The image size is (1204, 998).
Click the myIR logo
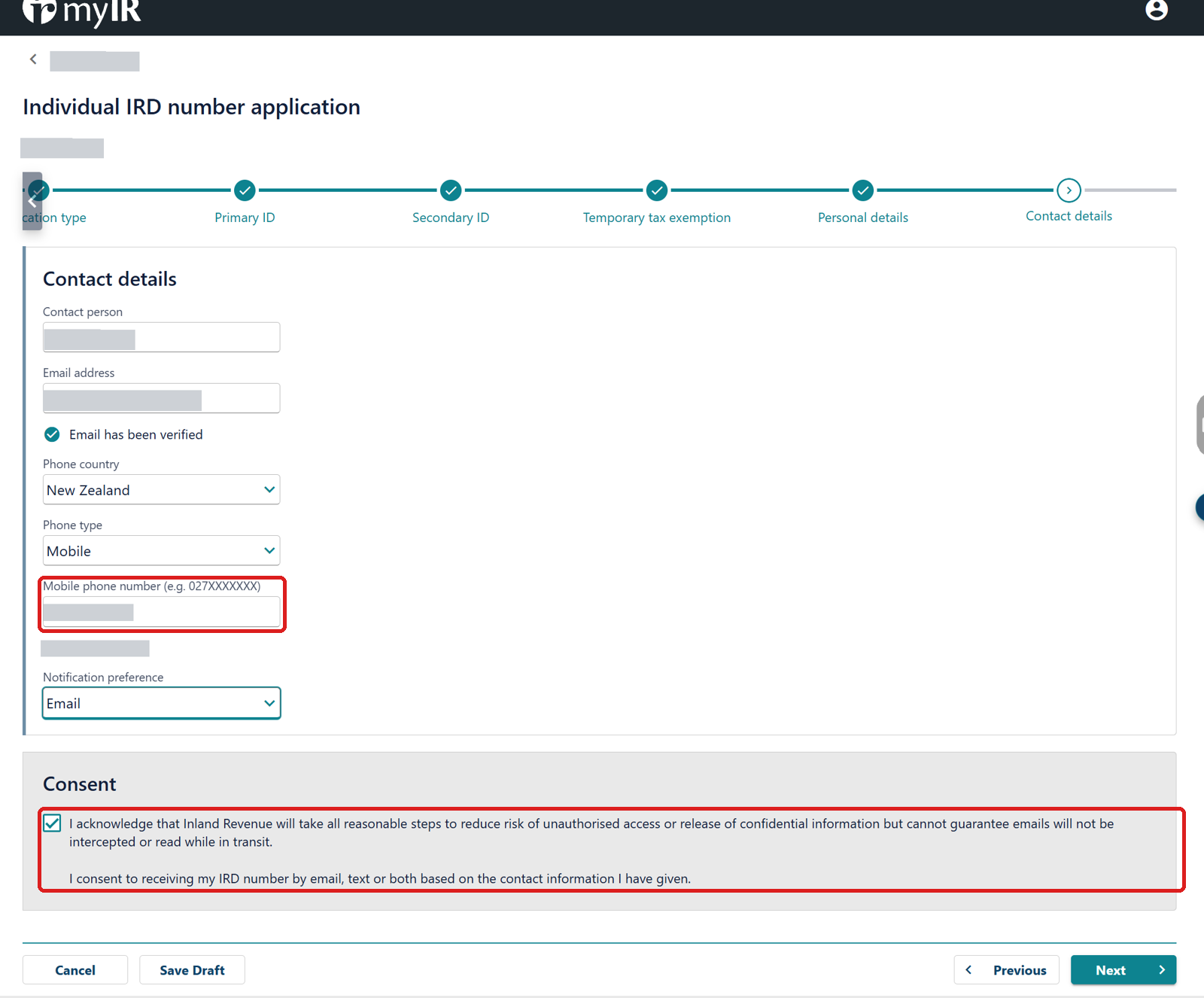pos(81,12)
